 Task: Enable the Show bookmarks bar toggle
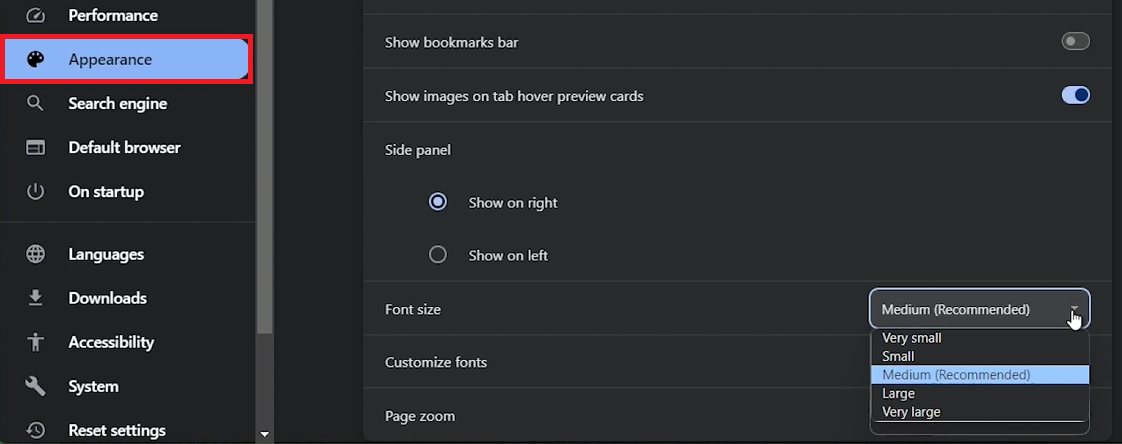pos(1075,42)
